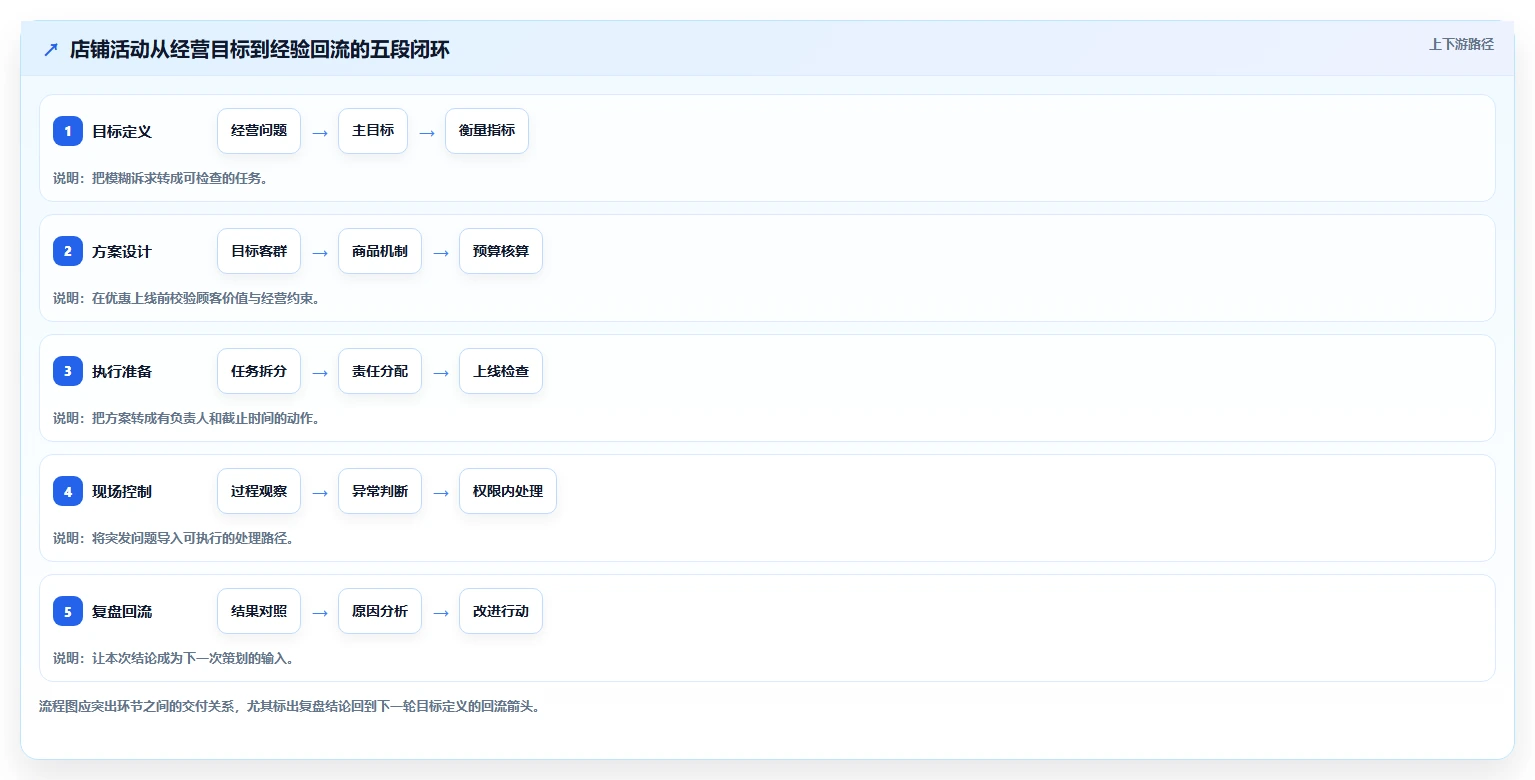Click the 执行准备 stage label
Screen dimensions: 1535x780
pos(122,371)
